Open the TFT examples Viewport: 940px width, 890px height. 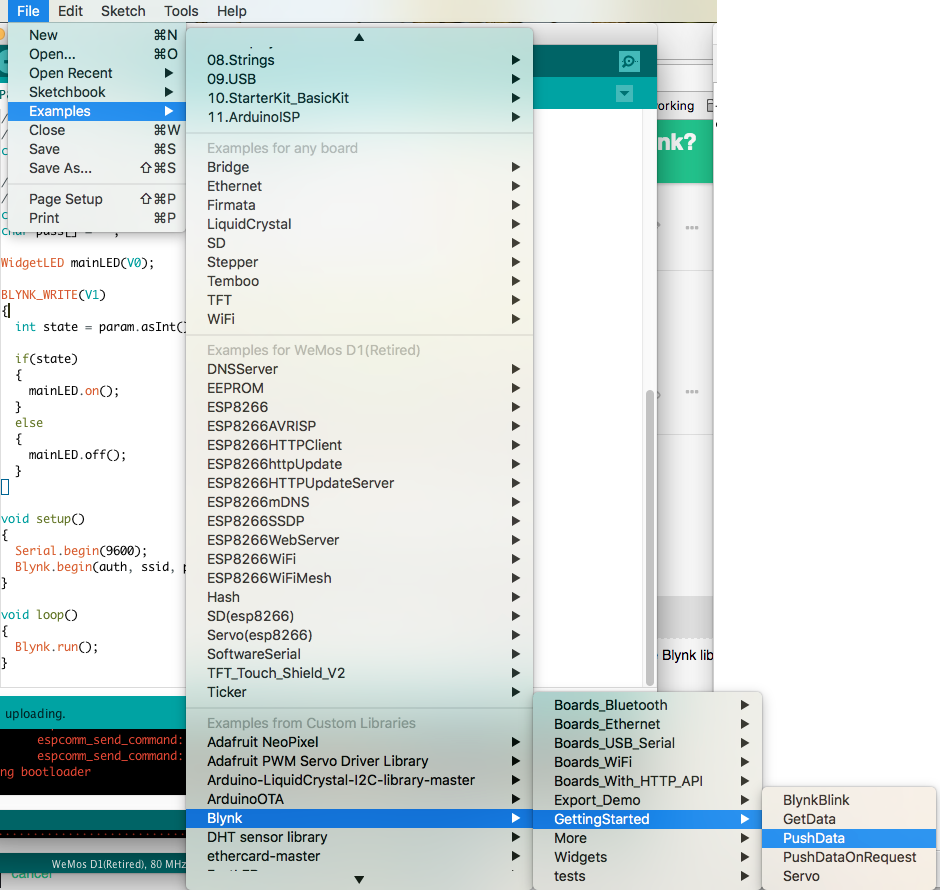click(359, 300)
